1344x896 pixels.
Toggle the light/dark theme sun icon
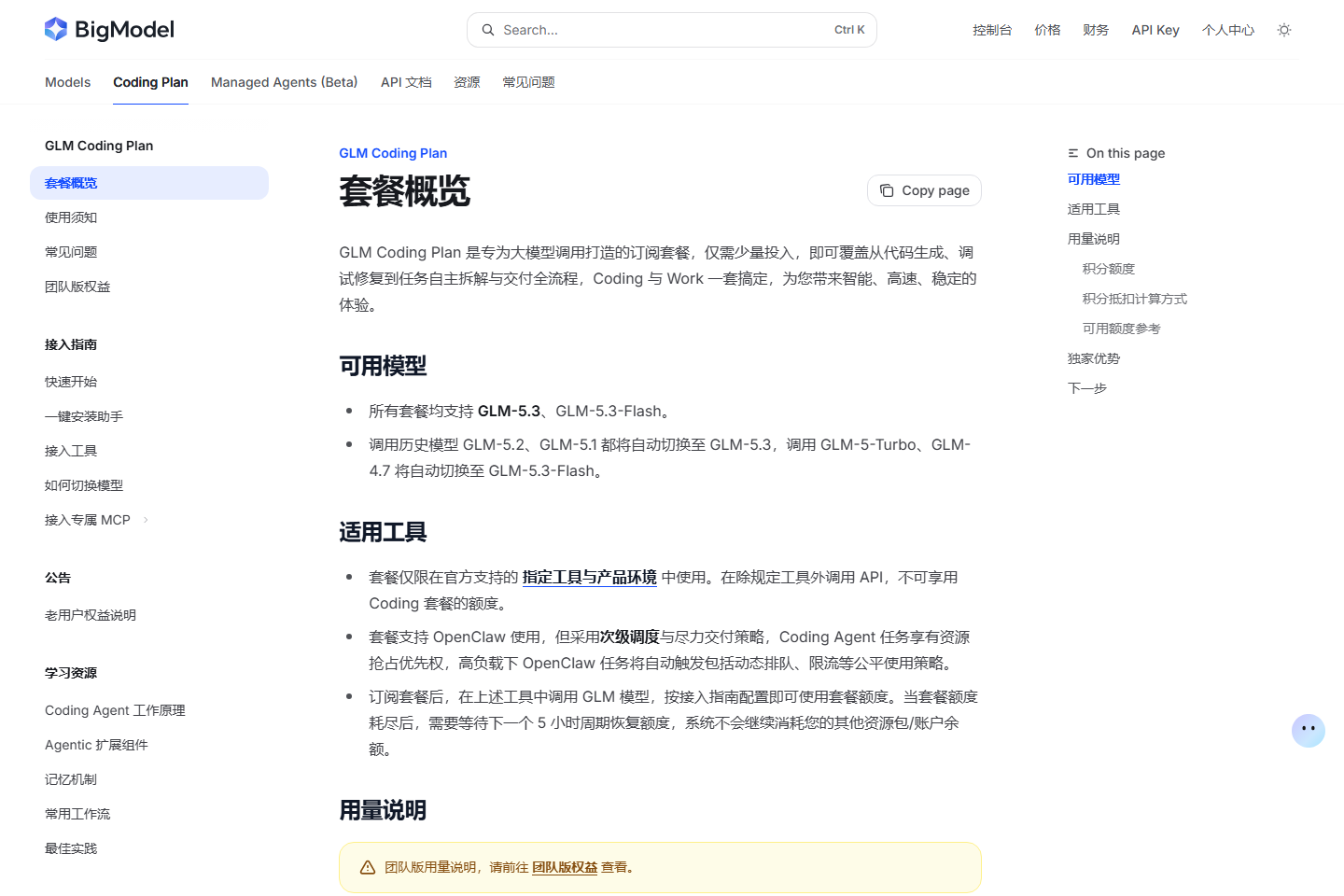1284,30
